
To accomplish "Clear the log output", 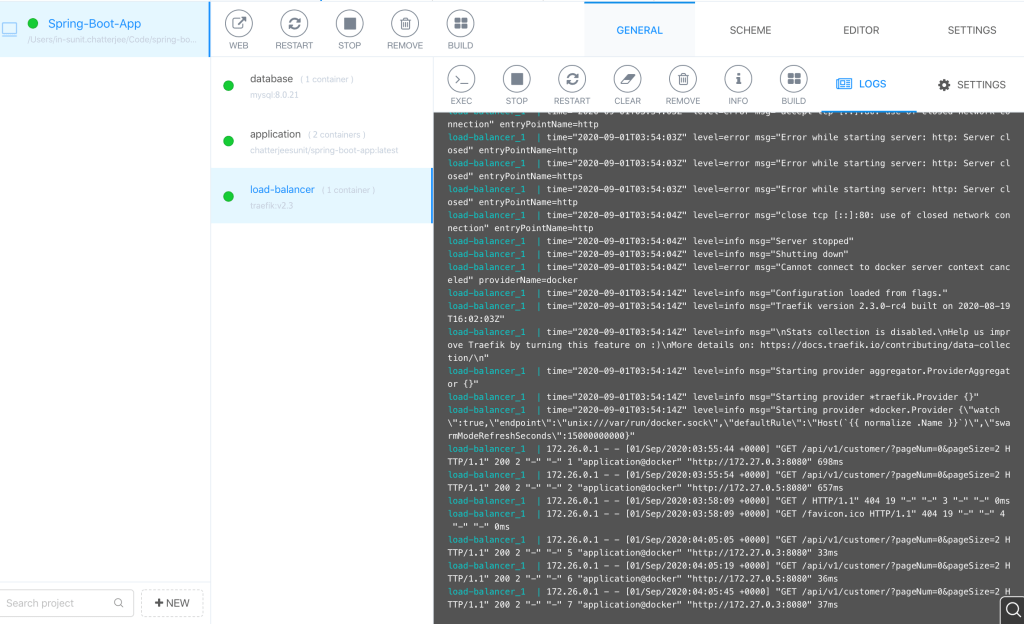I will point(627,80).
